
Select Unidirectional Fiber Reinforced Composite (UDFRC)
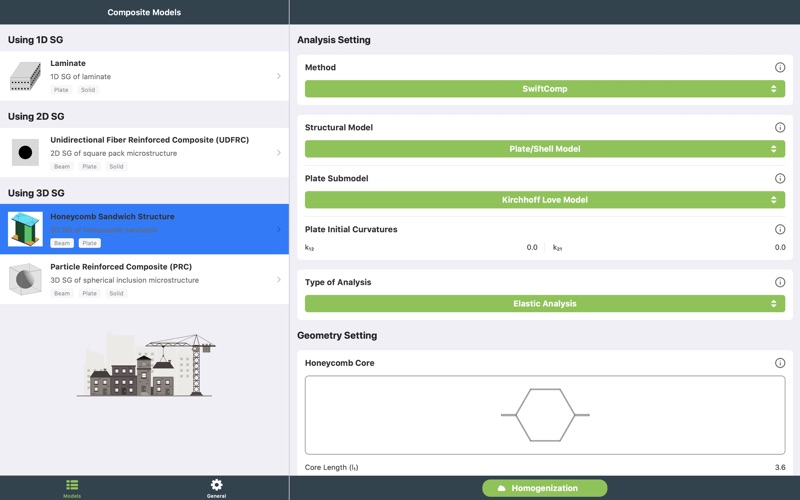(x=144, y=153)
